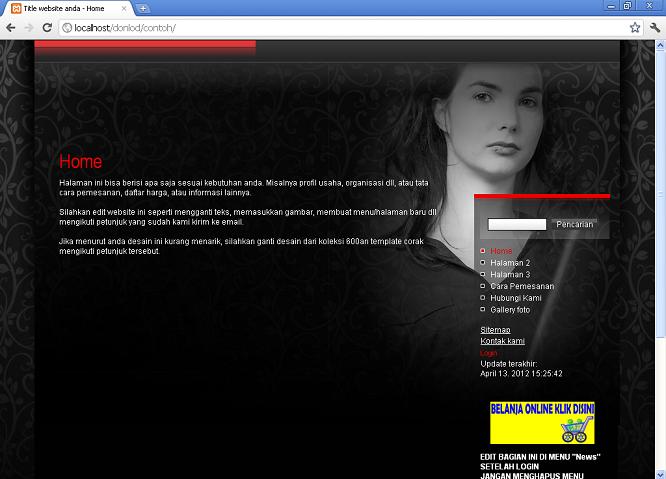Restore down the browser window
This screenshot has height=479, width=666.
tap(627, 6)
